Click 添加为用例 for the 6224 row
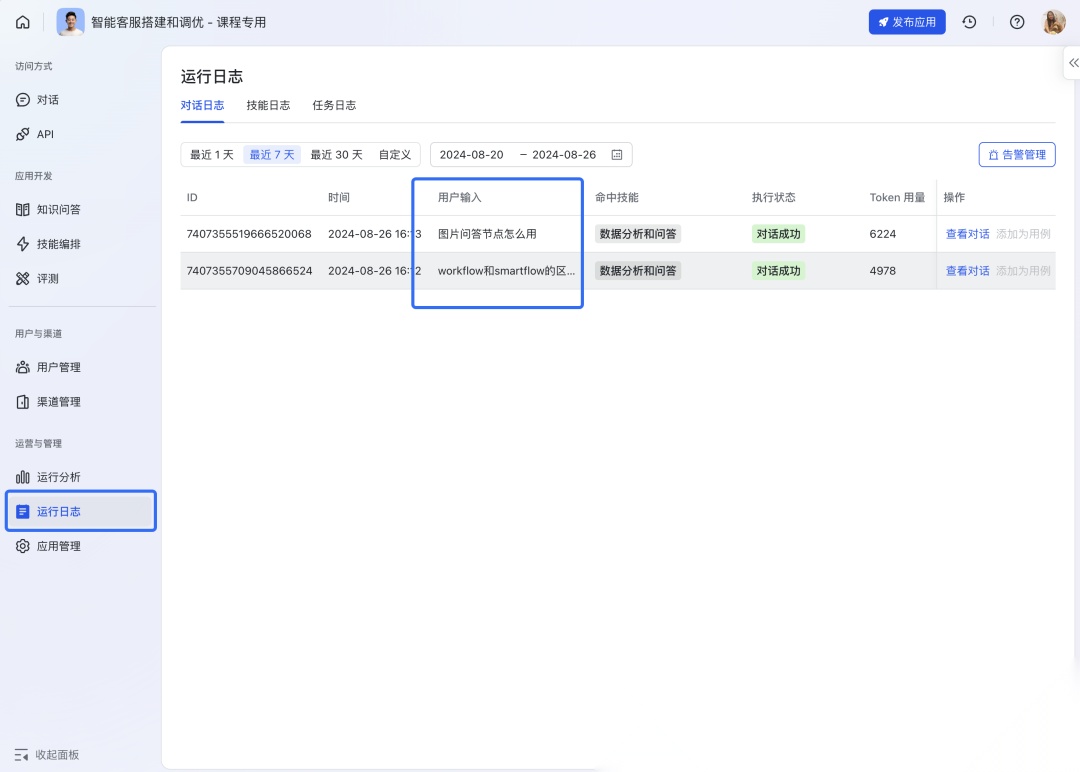Viewport: 1080px width, 772px height. [1023, 234]
